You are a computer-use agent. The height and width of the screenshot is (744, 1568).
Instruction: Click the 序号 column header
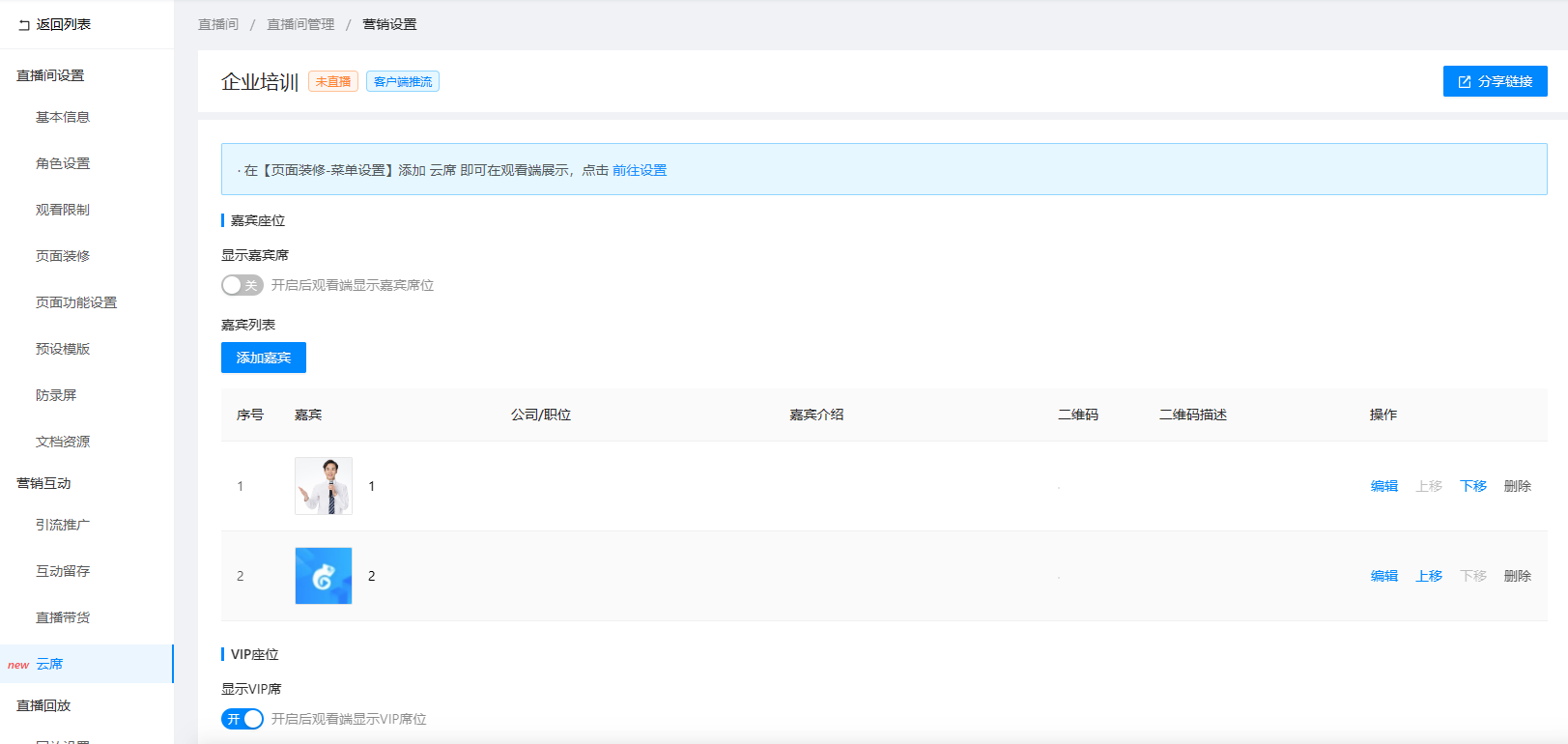(x=250, y=415)
